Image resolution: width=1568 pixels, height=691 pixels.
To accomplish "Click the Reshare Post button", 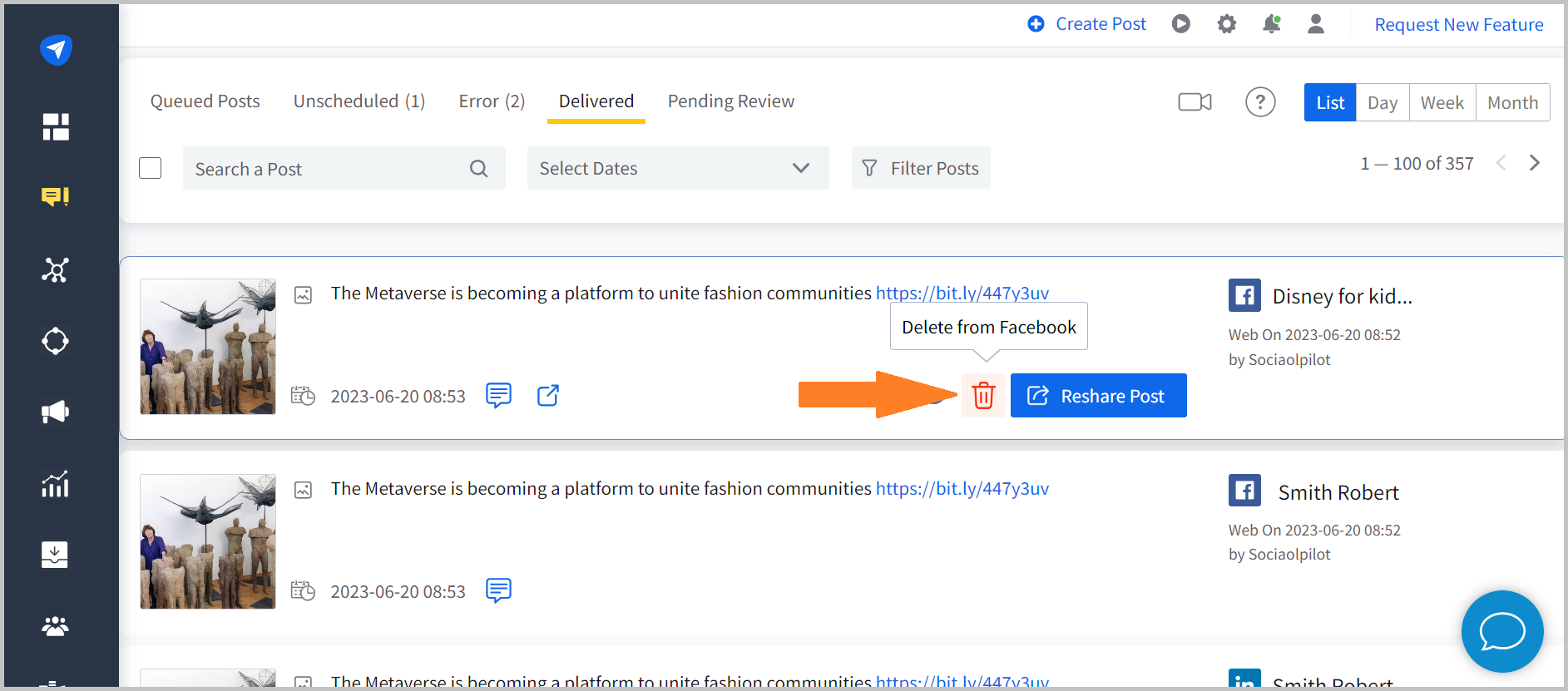I will tap(1098, 396).
